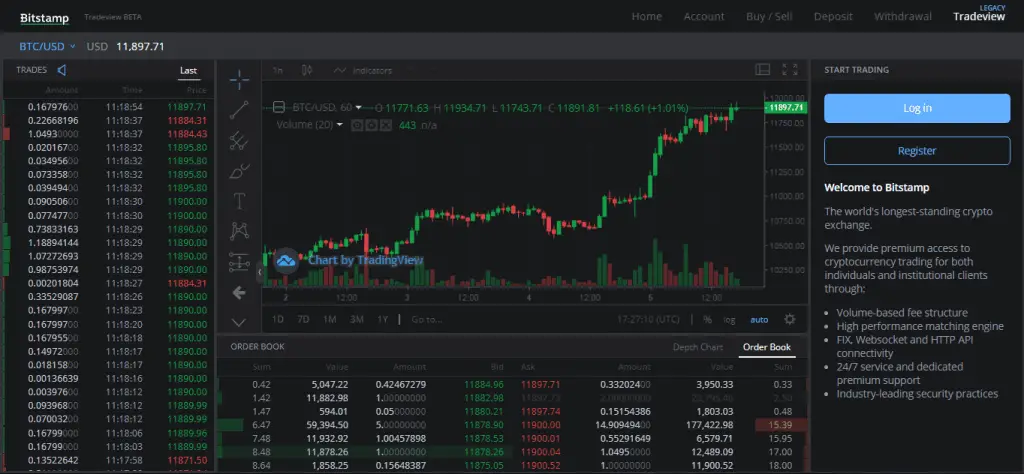
Task: Open chart settings gear
Action: point(790,319)
